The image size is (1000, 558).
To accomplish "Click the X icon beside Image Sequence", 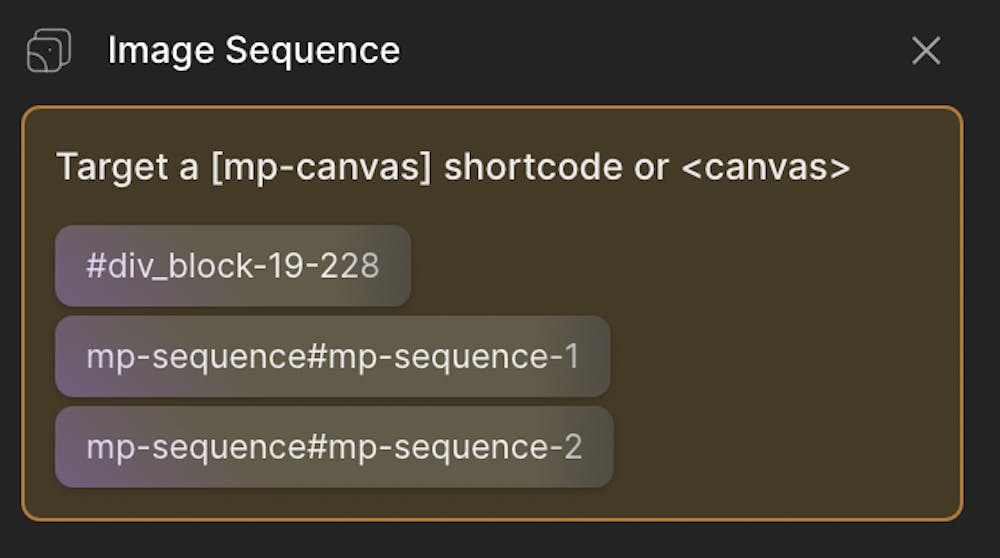I will click(925, 50).
